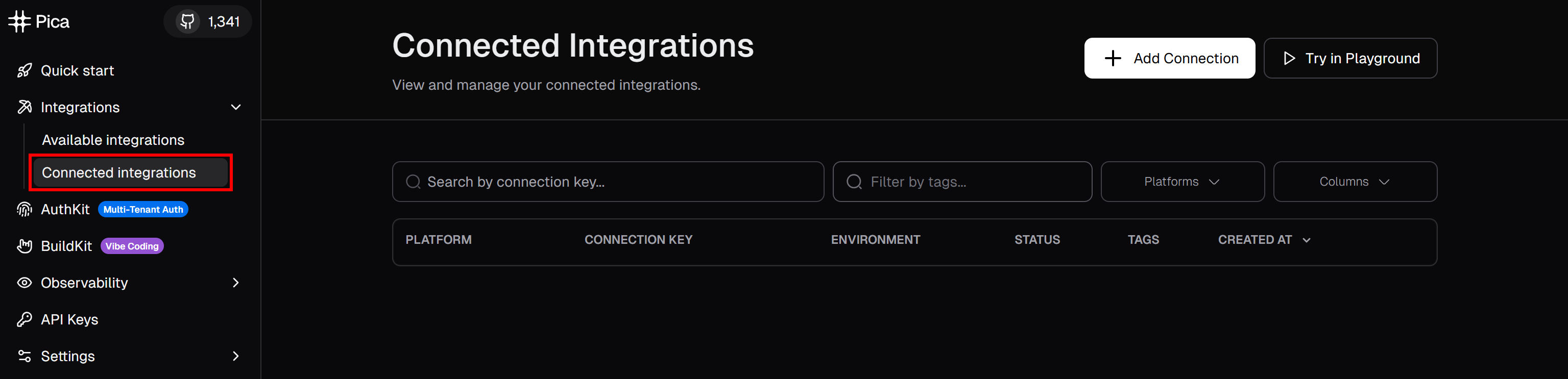
Task: Click the Add Connection button
Action: click(1169, 58)
